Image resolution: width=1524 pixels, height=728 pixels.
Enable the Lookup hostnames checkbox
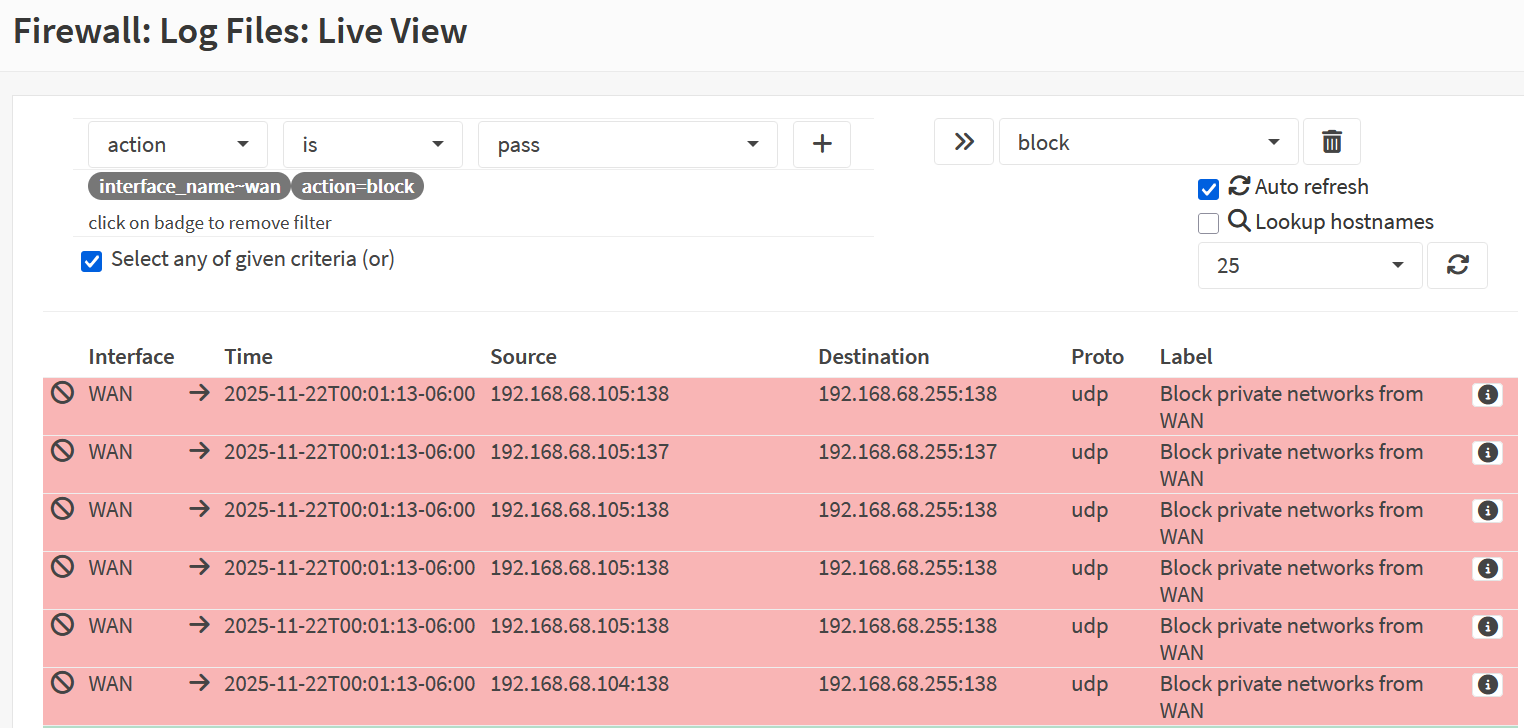1208,223
